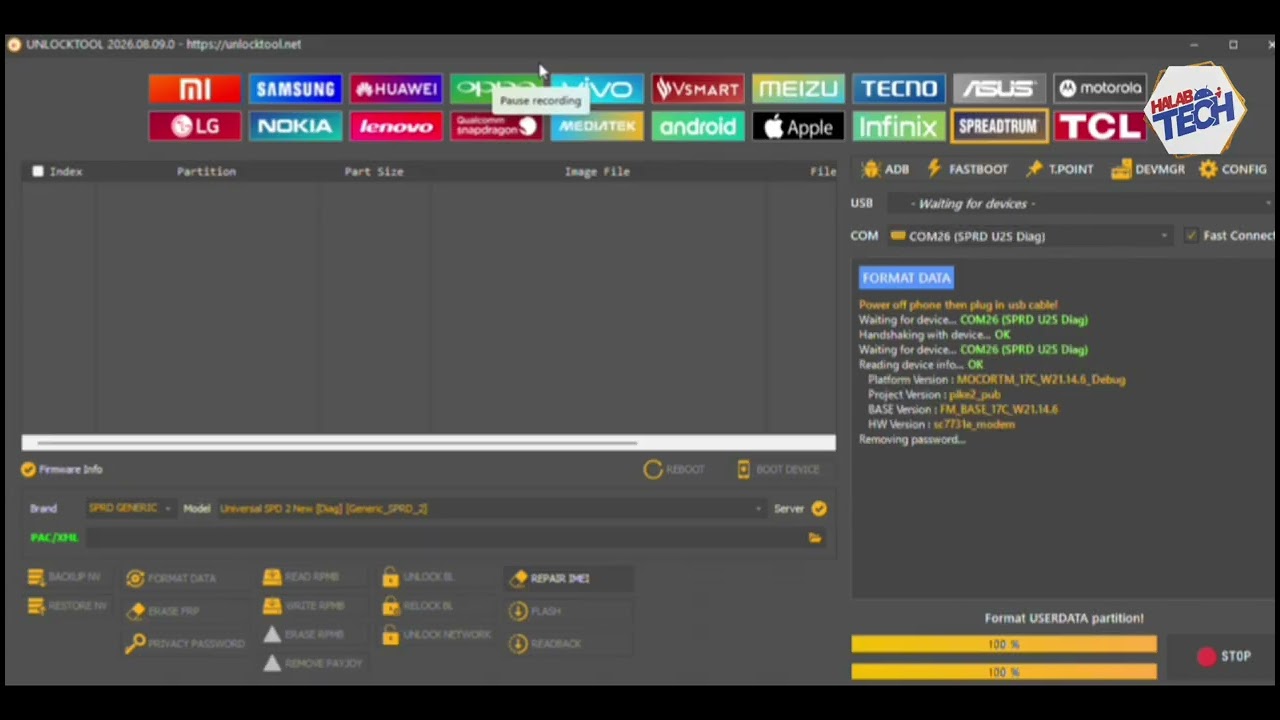This screenshot has width=1280, height=720.
Task: Open the Brand dropdown showing SPRD GENERIC
Action: click(x=129, y=508)
